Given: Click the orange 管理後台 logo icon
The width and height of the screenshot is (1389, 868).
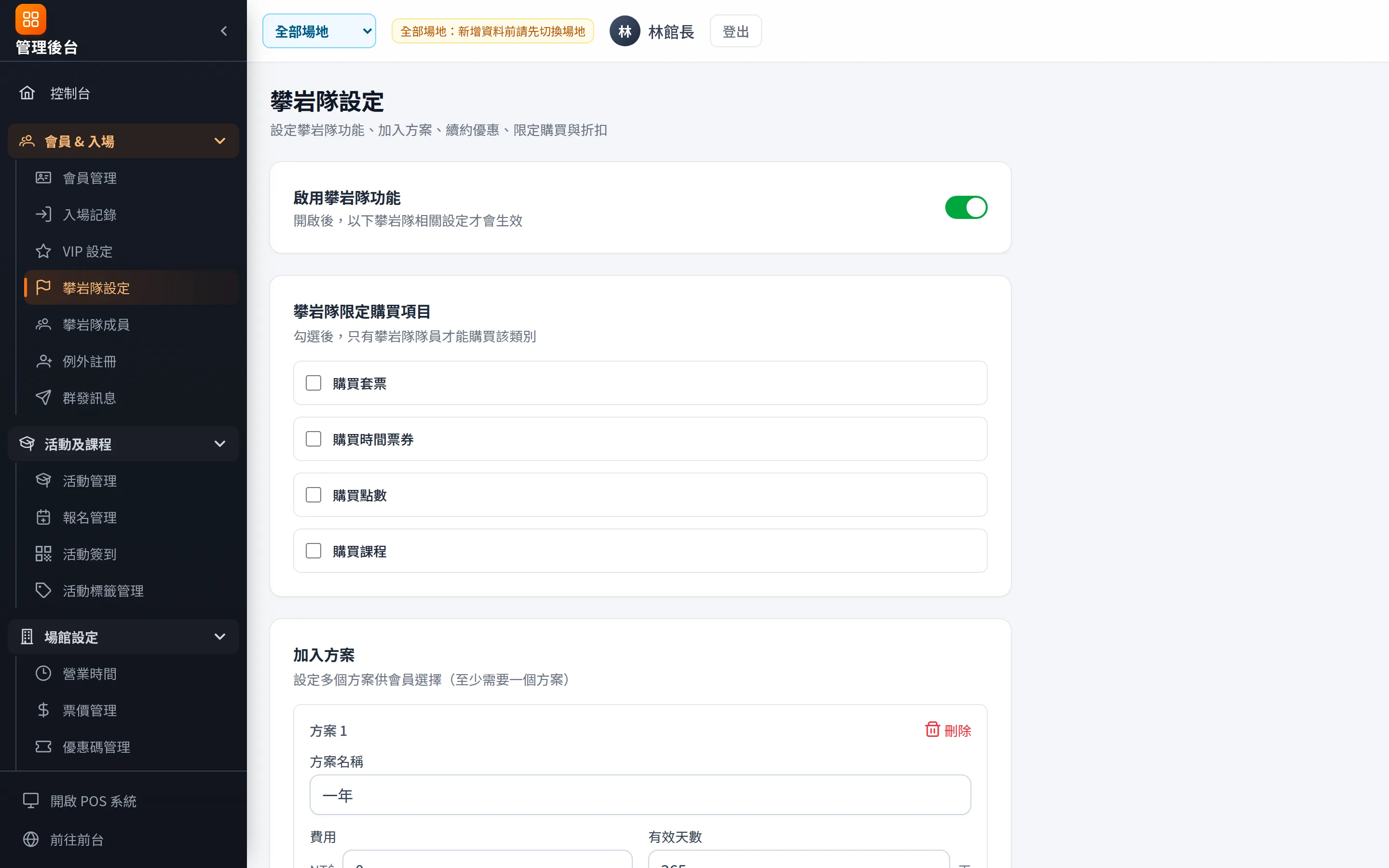Looking at the screenshot, I should tap(30, 19).
